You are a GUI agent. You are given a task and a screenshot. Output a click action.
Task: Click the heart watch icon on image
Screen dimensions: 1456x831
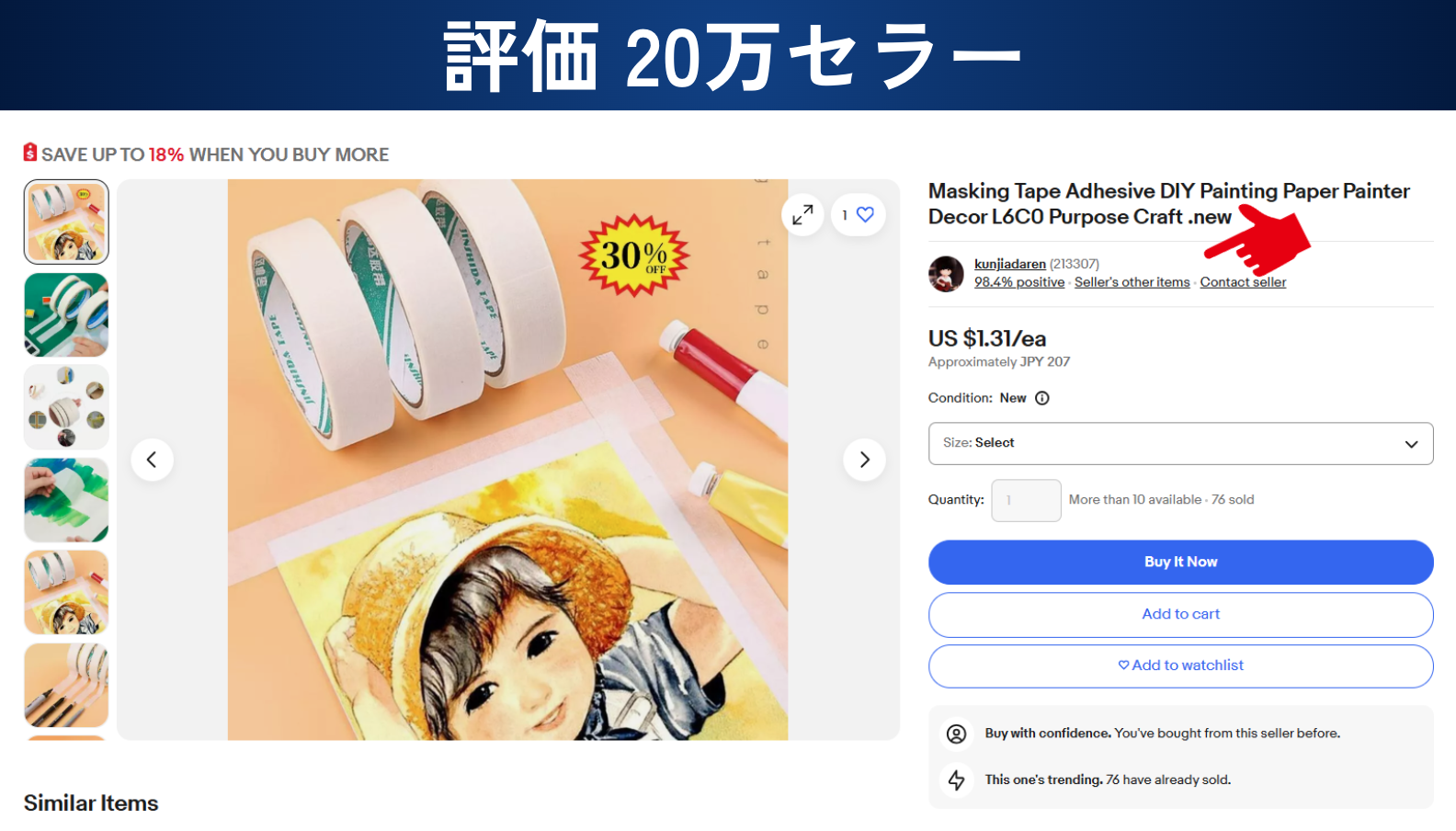865,214
